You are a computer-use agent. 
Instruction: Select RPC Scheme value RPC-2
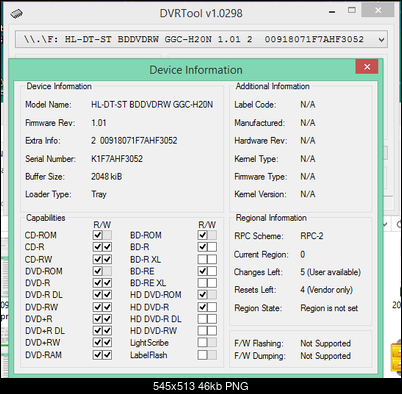[312, 236]
